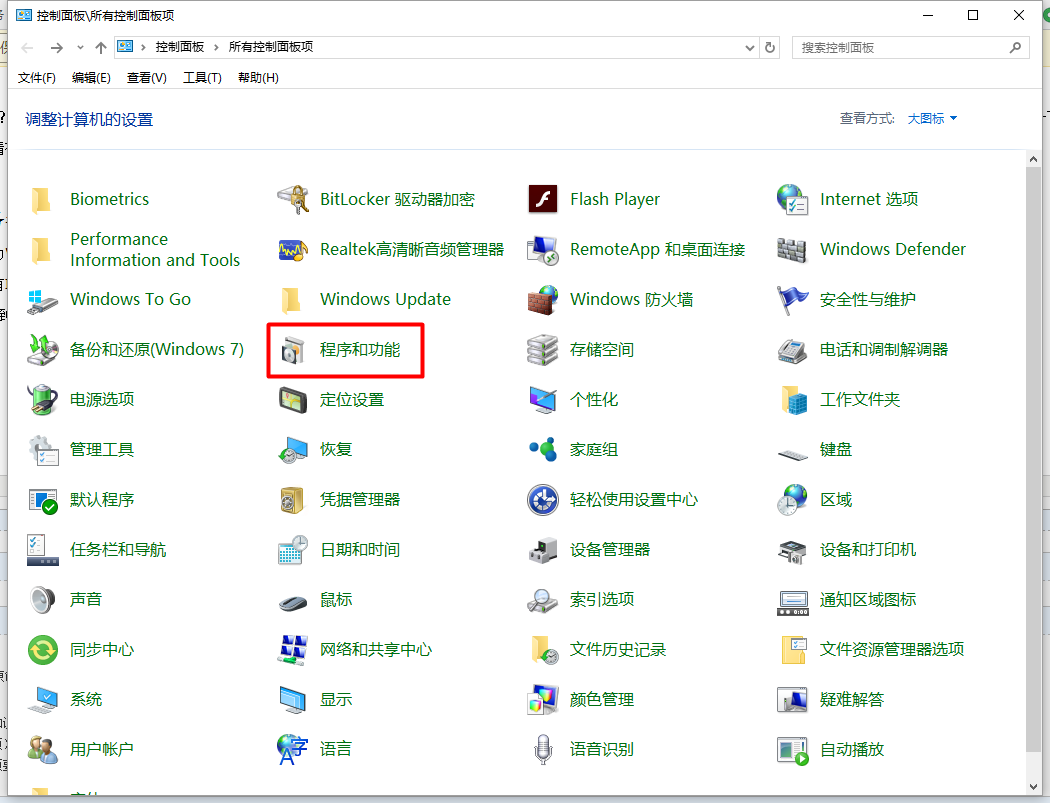Open 电话和调制解调器 icon

point(792,350)
